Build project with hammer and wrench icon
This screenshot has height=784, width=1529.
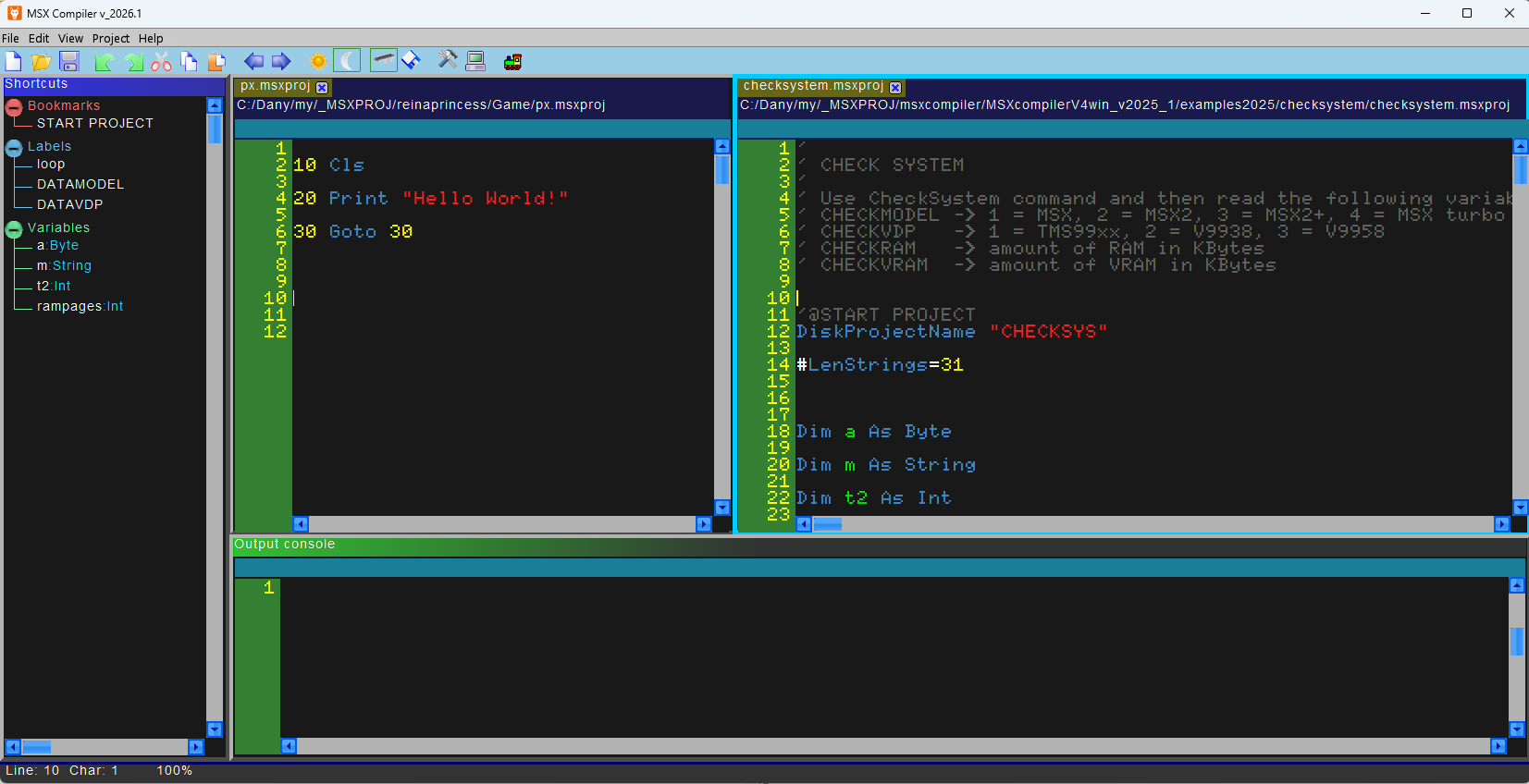448,61
